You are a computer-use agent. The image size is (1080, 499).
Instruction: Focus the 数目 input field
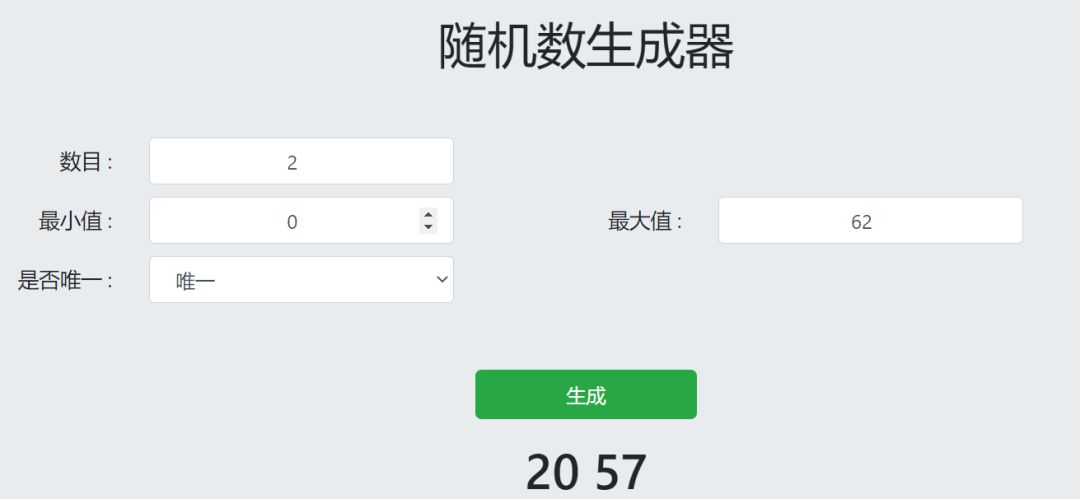(x=301, y=162)
